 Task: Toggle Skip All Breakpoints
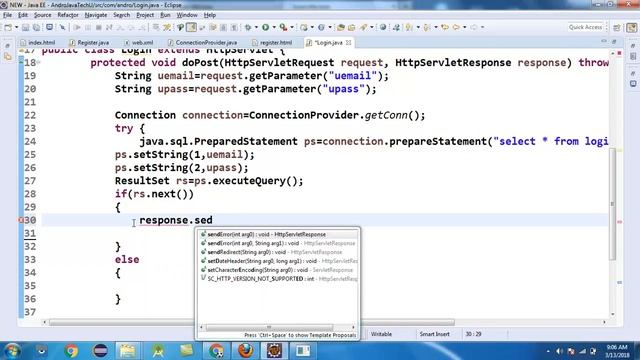click(62, 27)
